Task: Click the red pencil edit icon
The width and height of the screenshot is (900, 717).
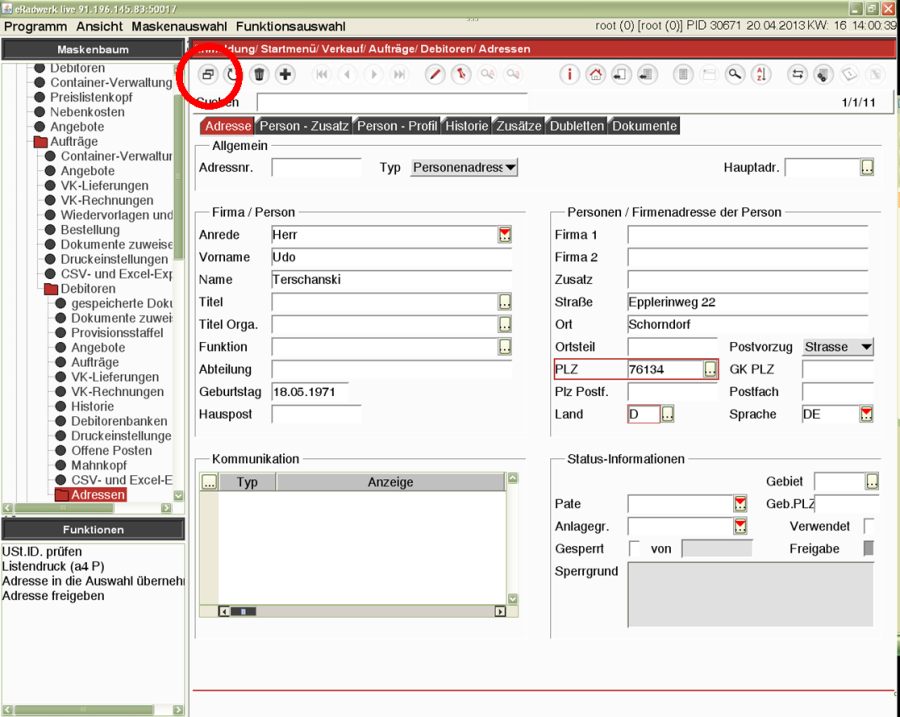Action: pos(435,75)
